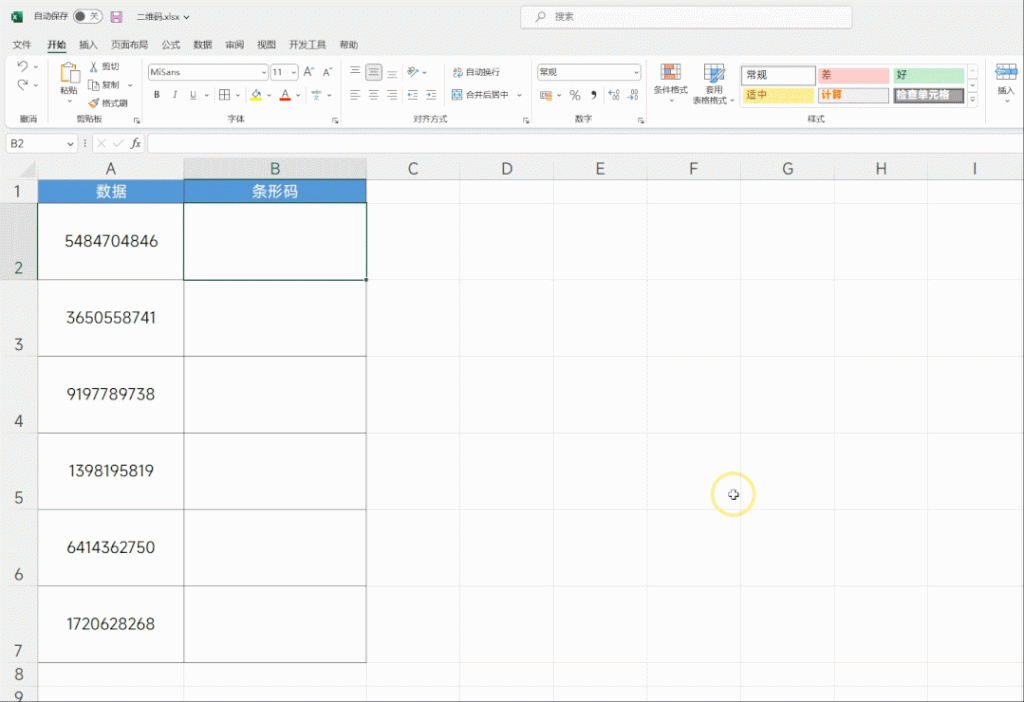
Task: Increase font size with large A icon
Action: [308, 72]
